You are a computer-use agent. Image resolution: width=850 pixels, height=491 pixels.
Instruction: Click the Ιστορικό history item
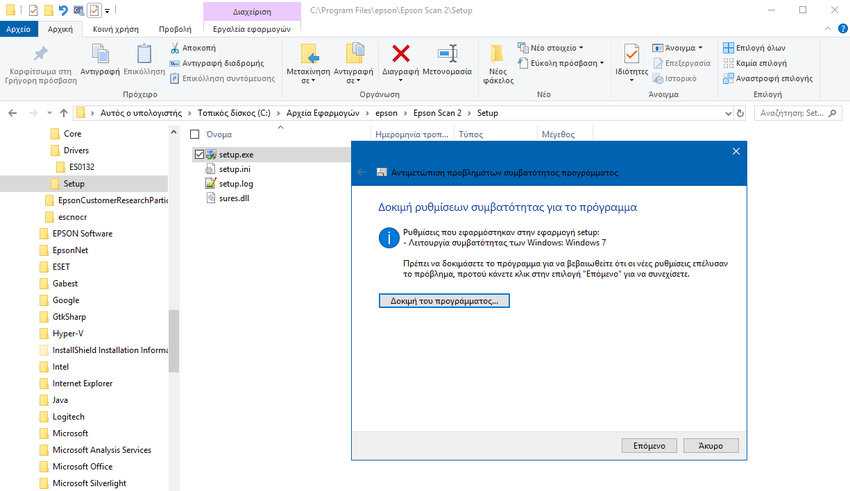click(675, 79)
